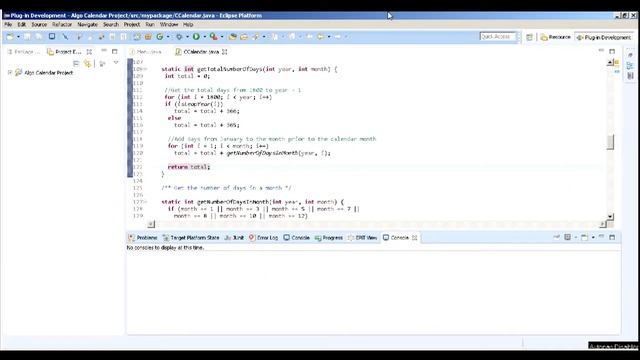Click the return total; code line
The image size is (640, 360).
189,167
